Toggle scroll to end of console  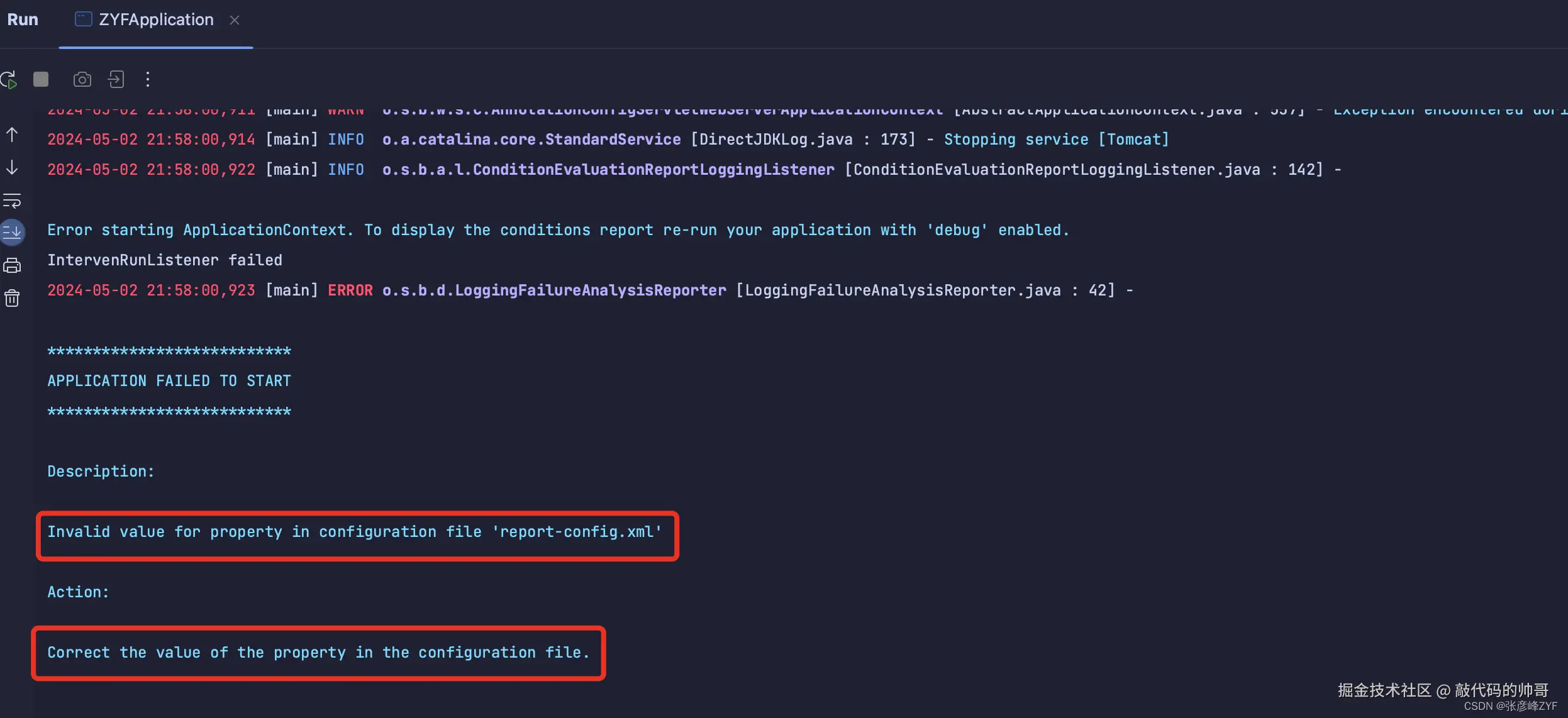(x=12, y=233)
